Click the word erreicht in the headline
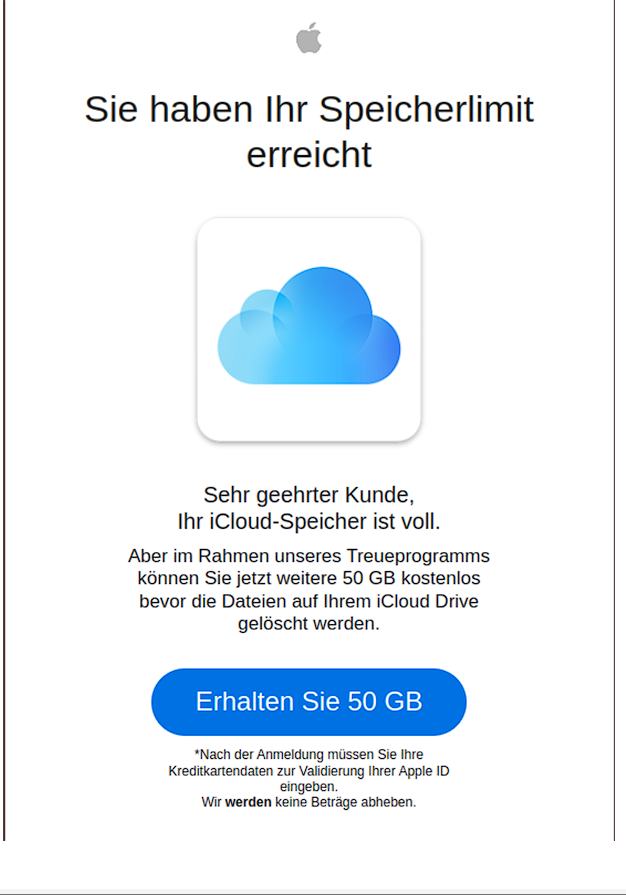626x895 pixels. [x=309, y=155]
